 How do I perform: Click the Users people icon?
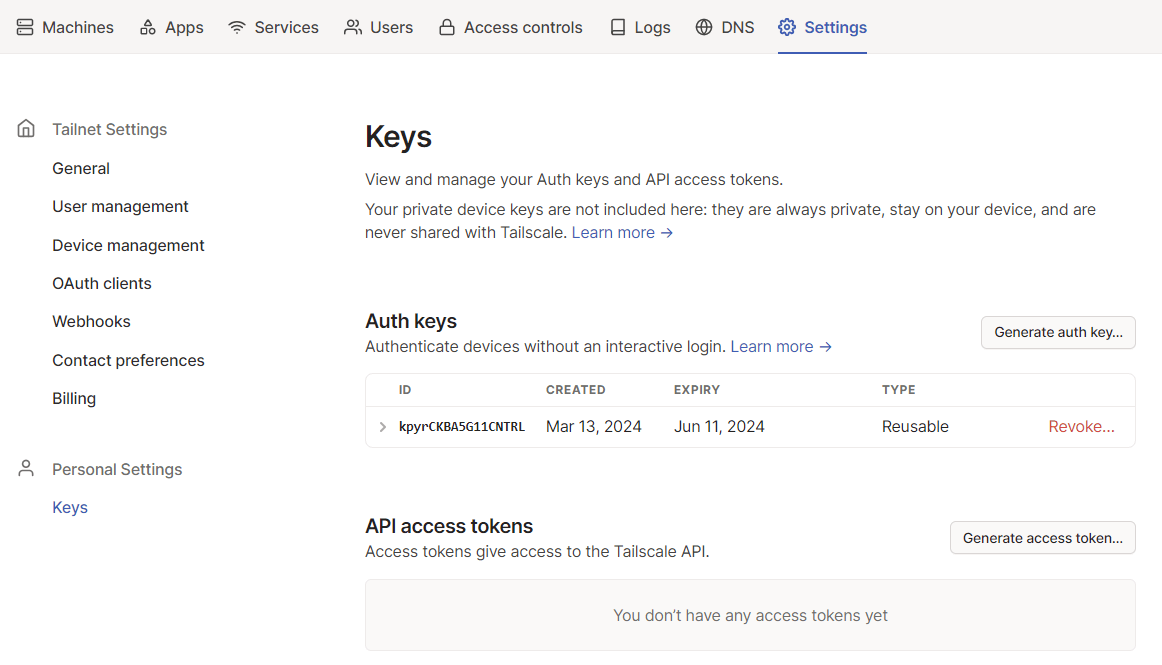click(x=353, y=27)
